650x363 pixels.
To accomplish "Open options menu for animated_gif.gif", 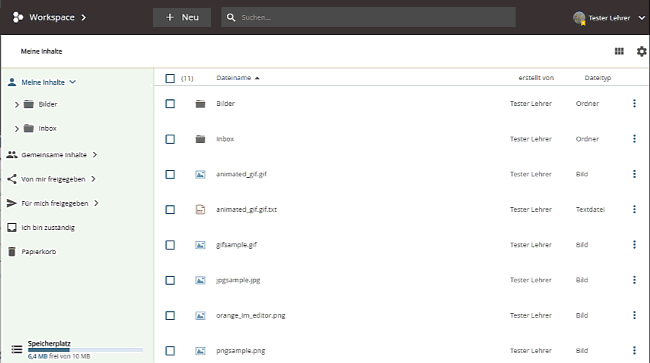I will tap(634, 174).
